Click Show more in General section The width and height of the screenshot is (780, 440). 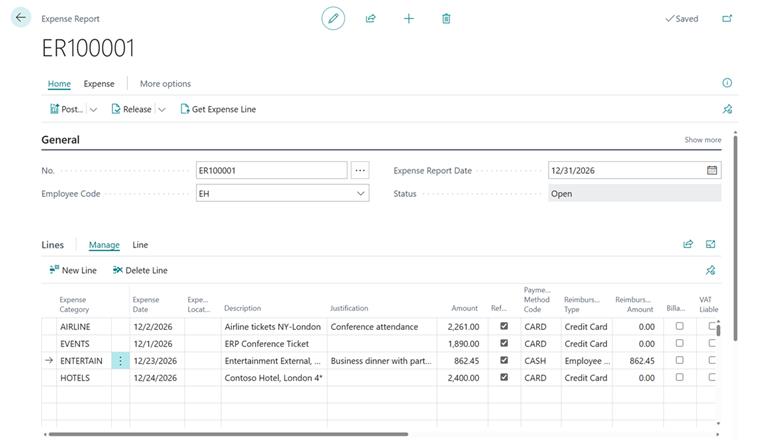coord(702,140)
